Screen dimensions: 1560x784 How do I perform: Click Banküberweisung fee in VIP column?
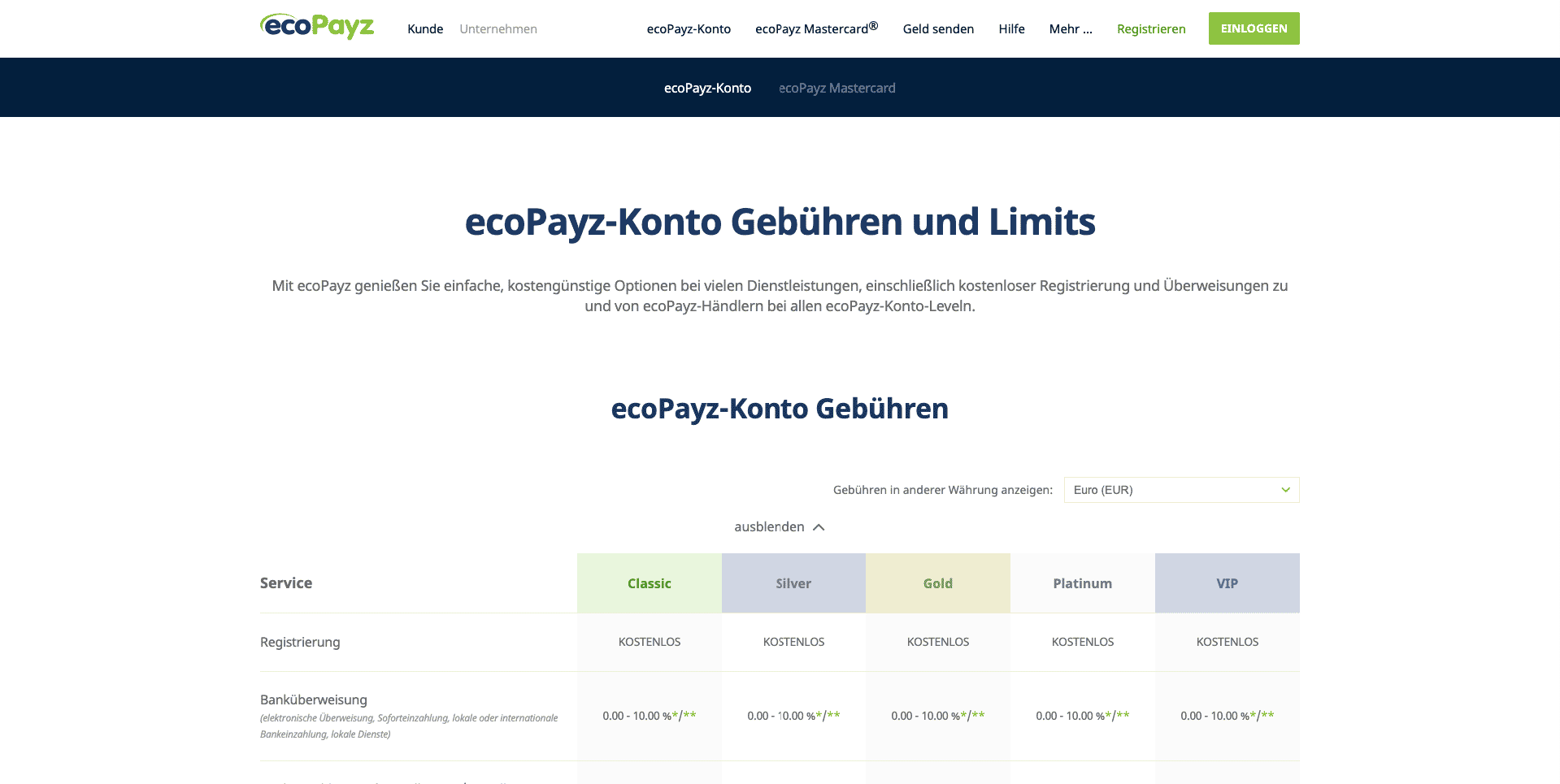pos(1228,716)
